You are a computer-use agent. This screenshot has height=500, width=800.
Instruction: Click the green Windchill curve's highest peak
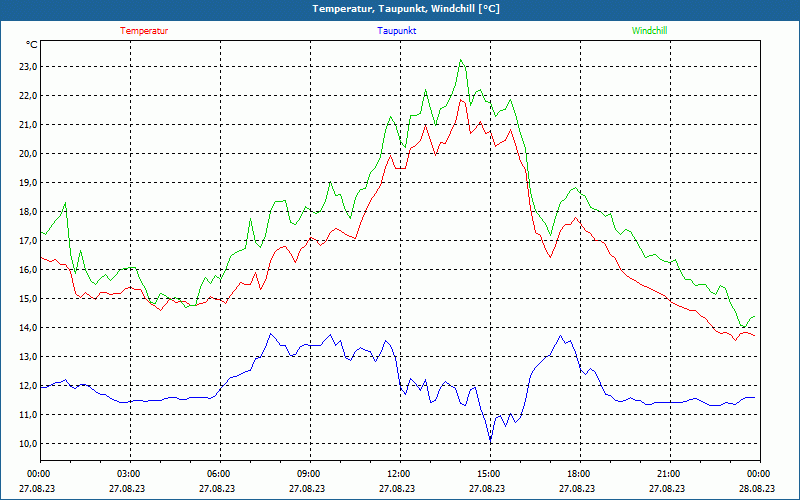(x=461, y=60)
